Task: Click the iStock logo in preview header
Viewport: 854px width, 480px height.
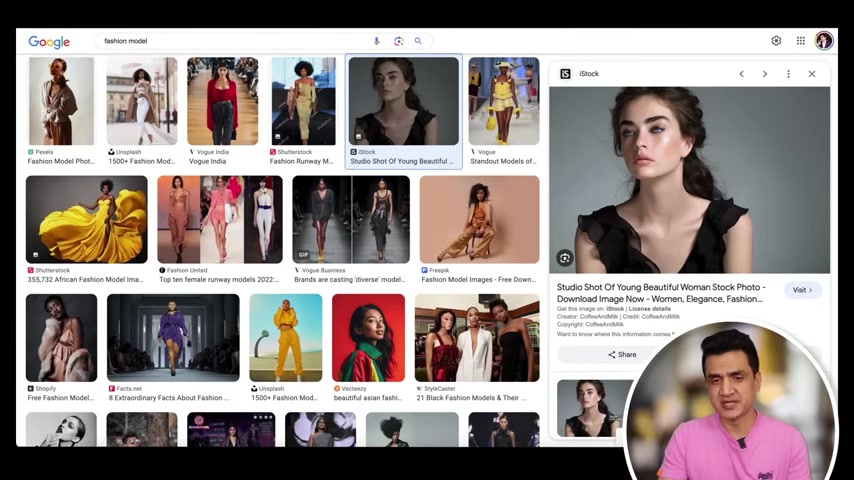Action: 565,74
